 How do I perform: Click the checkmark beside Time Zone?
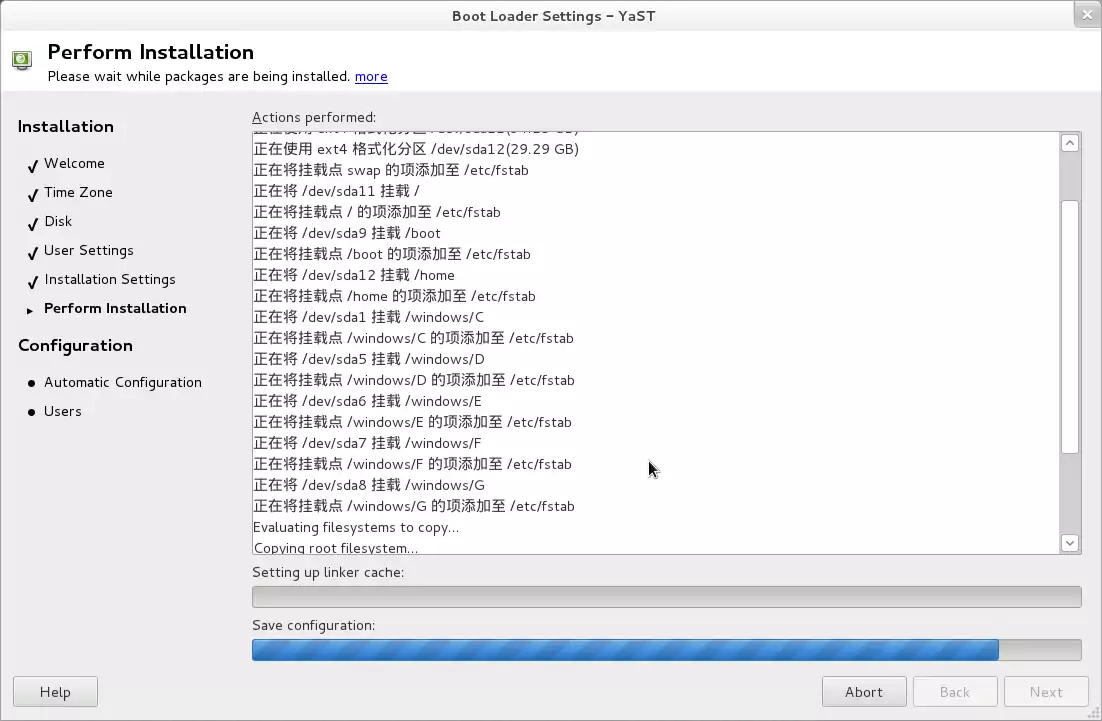(33, 194)
